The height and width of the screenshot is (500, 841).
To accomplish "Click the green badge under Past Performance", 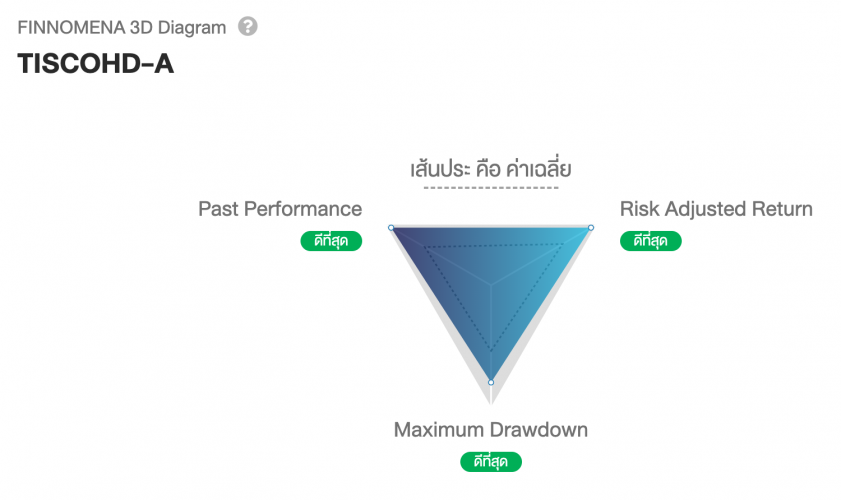I will [331, 241].
